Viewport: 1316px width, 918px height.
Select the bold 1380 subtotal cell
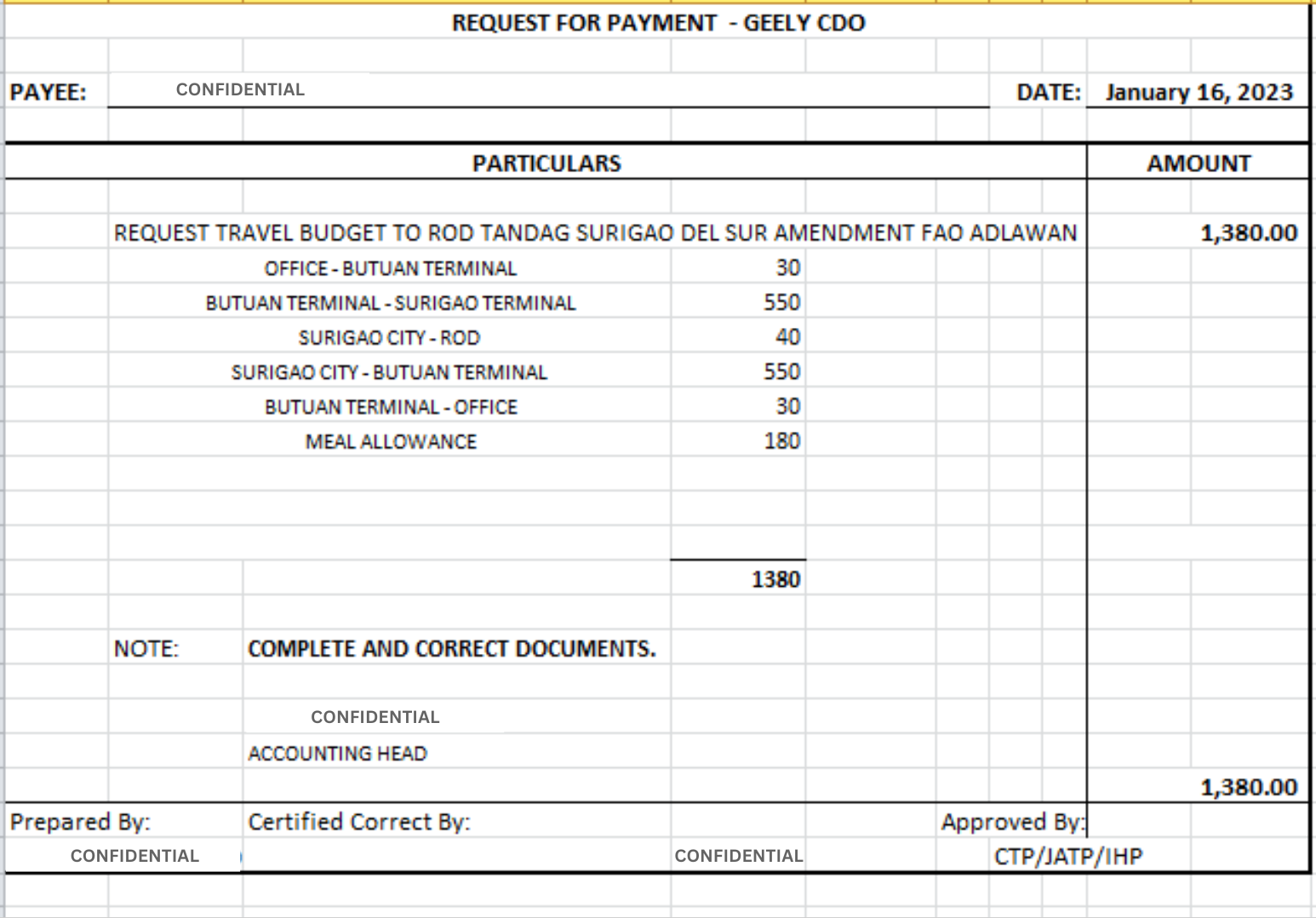coord(776,579)
